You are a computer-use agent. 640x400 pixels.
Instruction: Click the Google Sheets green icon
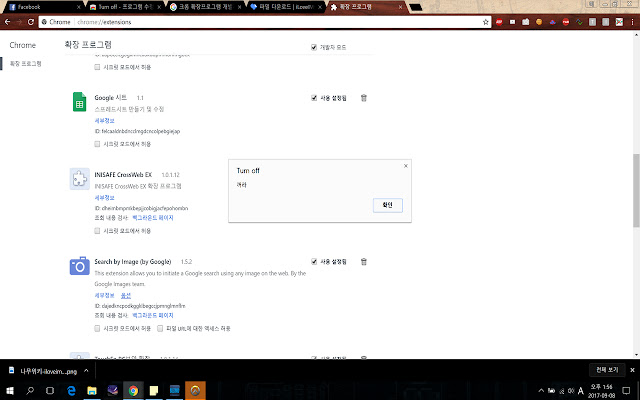[x=80, y=102]
